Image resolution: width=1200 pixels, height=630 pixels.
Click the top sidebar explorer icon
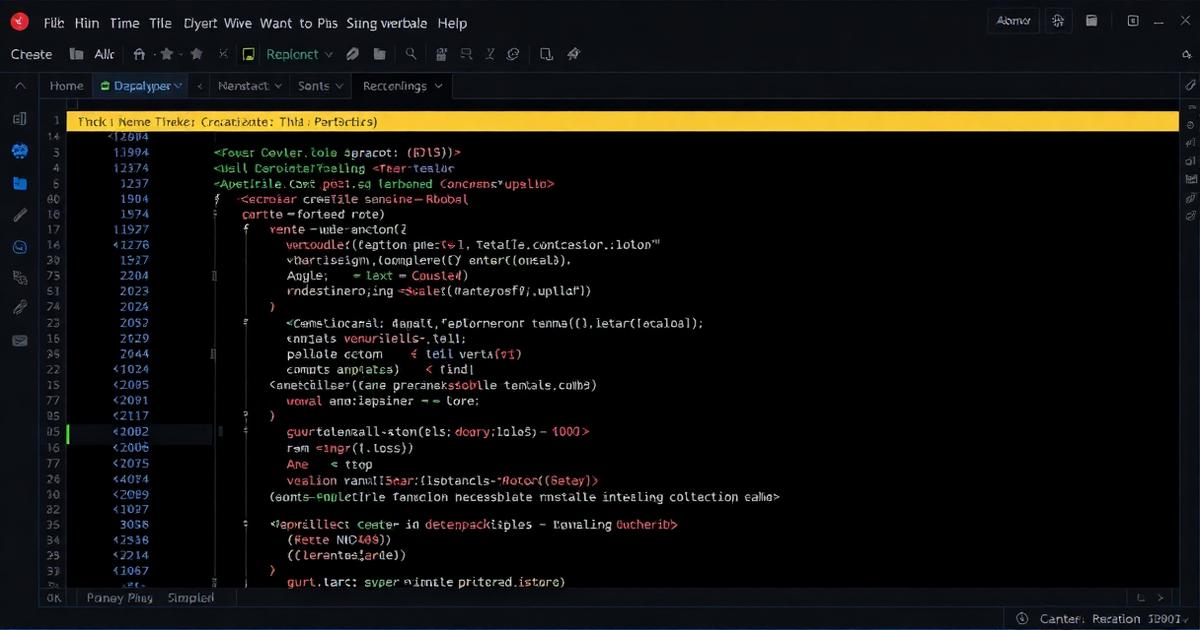pos(19,119)
